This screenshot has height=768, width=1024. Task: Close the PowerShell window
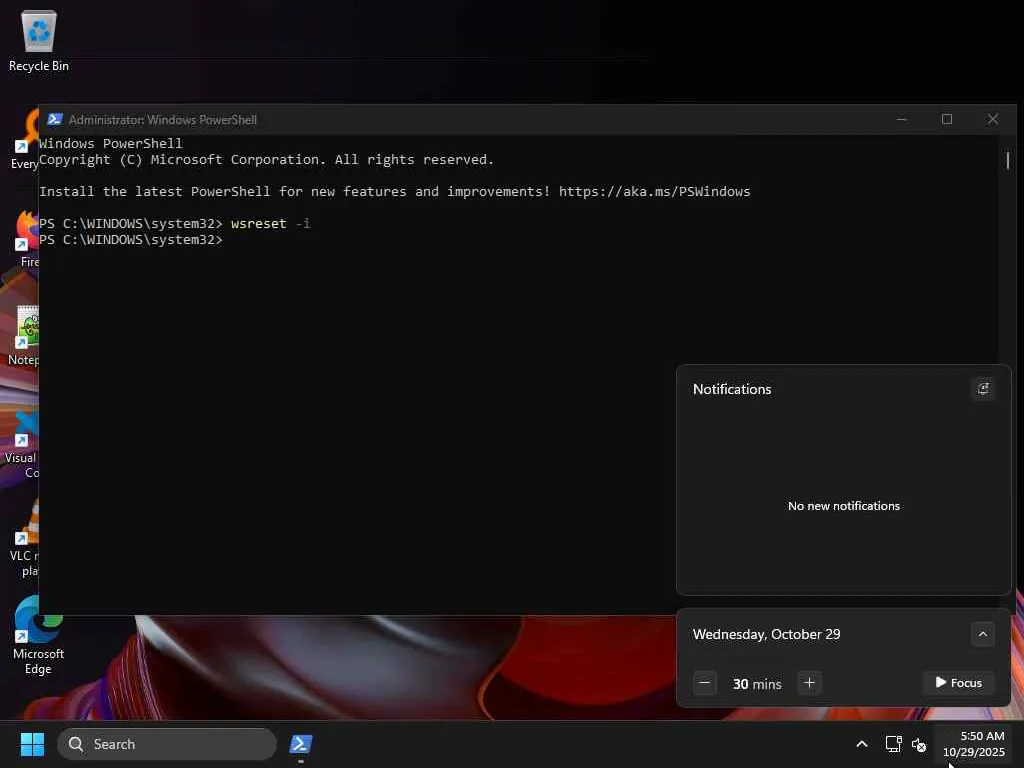pyautogui.click(x=993, y=120)
